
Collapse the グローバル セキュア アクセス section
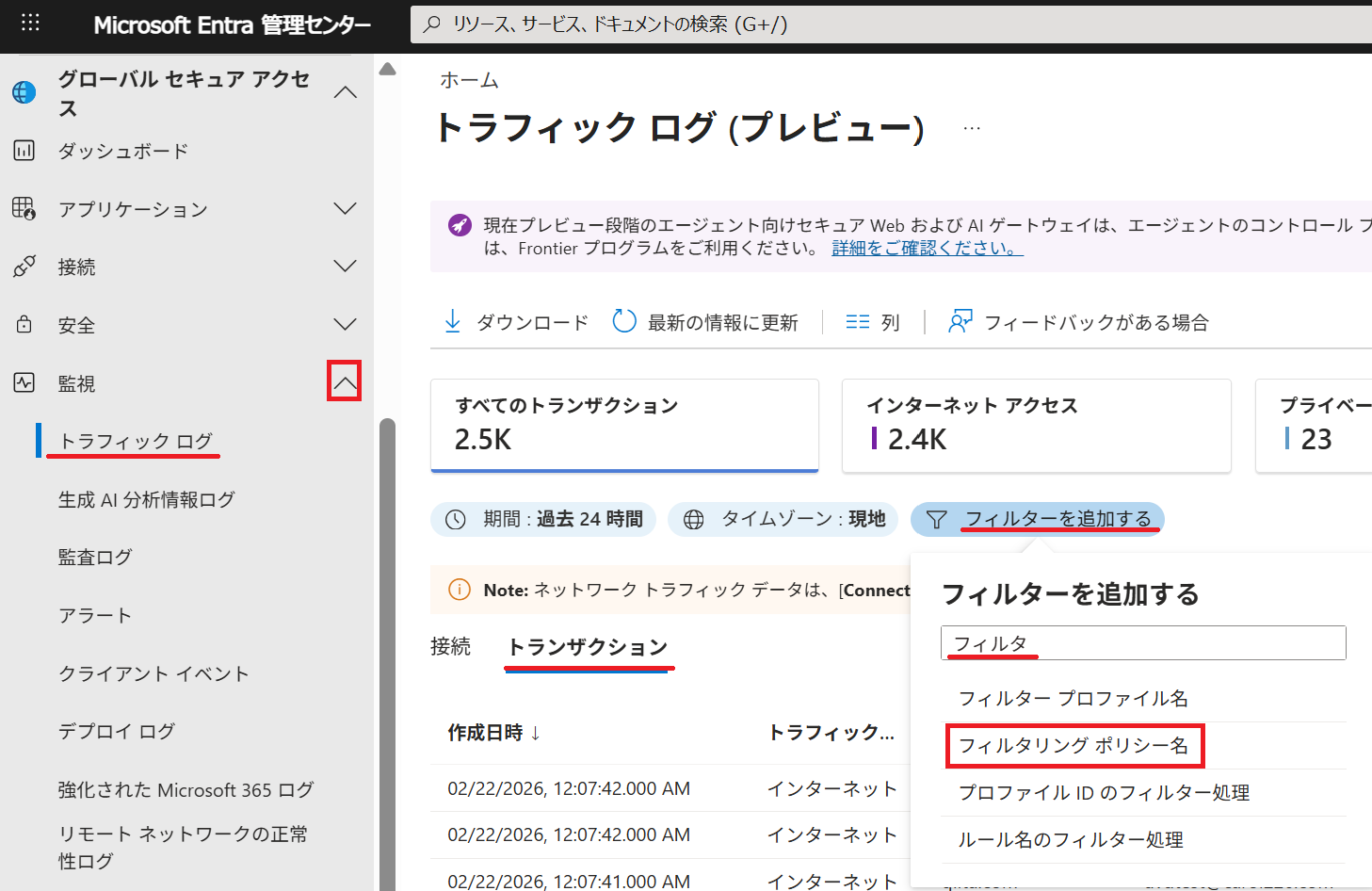point(346,92)
